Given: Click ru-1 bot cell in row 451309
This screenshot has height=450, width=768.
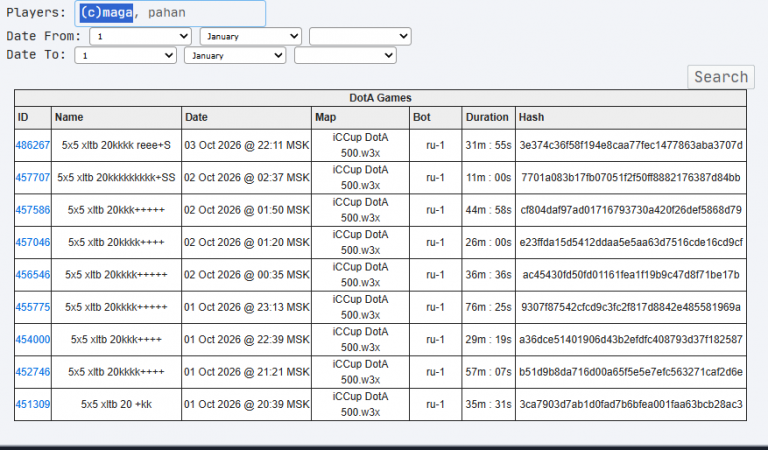Looking at the screenshot, I should pos(435,404).
